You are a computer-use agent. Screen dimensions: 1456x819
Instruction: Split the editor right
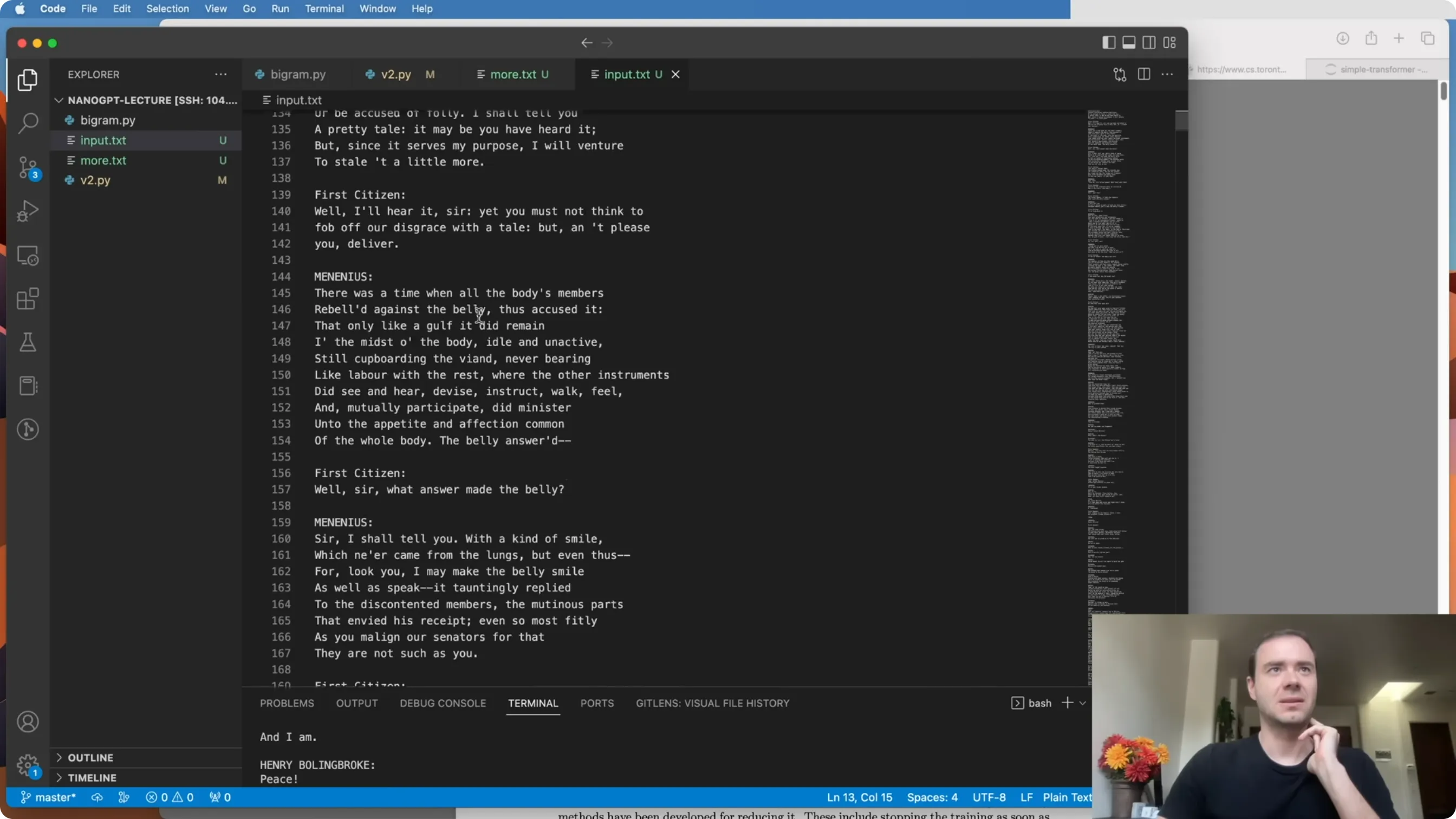(1144, 75)
